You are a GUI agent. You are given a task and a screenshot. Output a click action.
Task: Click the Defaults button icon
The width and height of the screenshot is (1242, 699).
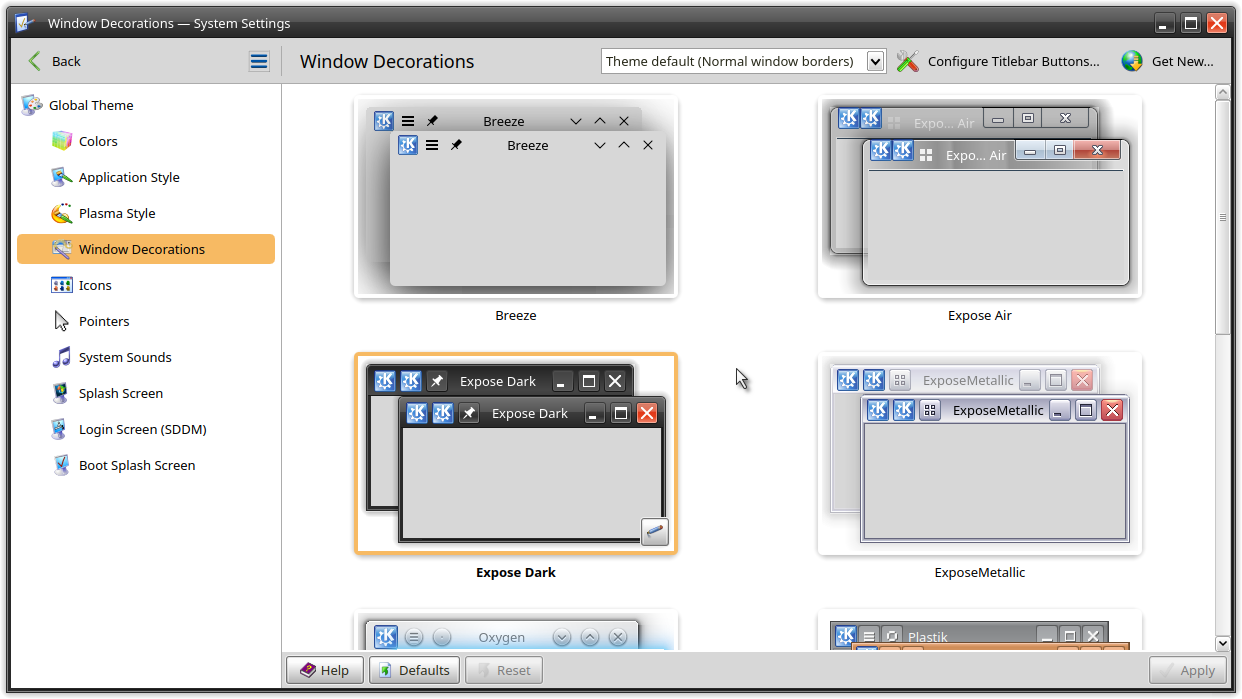coord(385,670)
